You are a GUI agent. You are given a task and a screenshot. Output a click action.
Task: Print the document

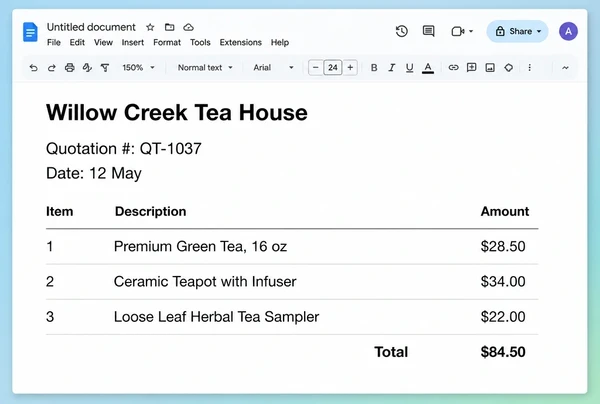(70, 68)
